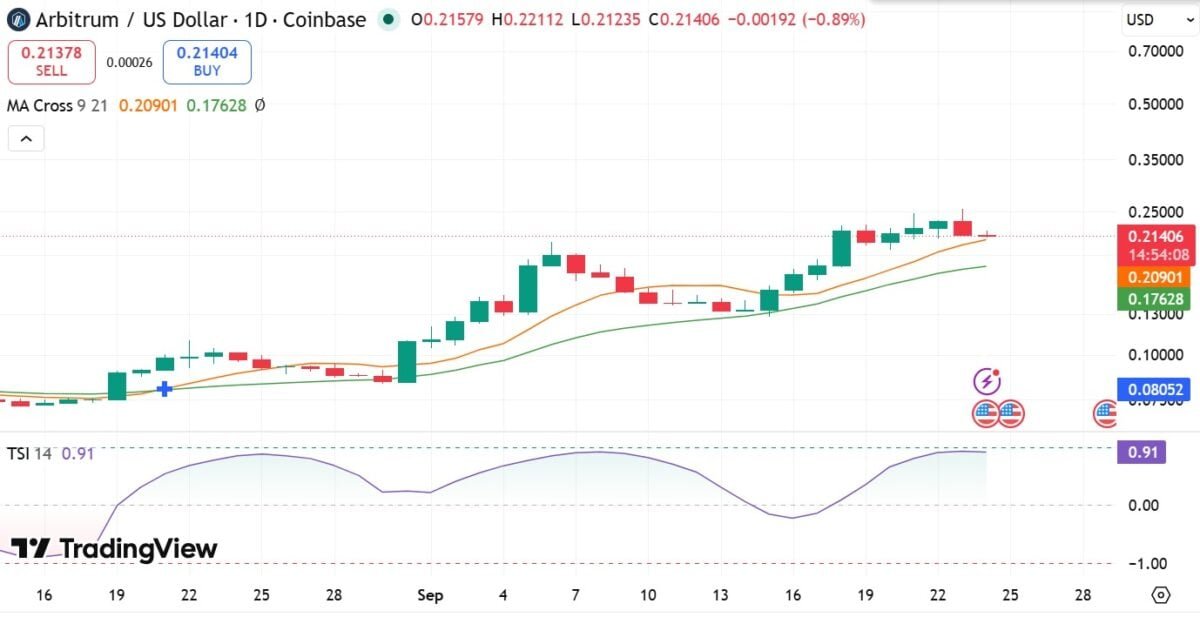Click the orange 0.20901 MA price label
The width and height of the screenshot is (1200, 617).
point(1154,277)
